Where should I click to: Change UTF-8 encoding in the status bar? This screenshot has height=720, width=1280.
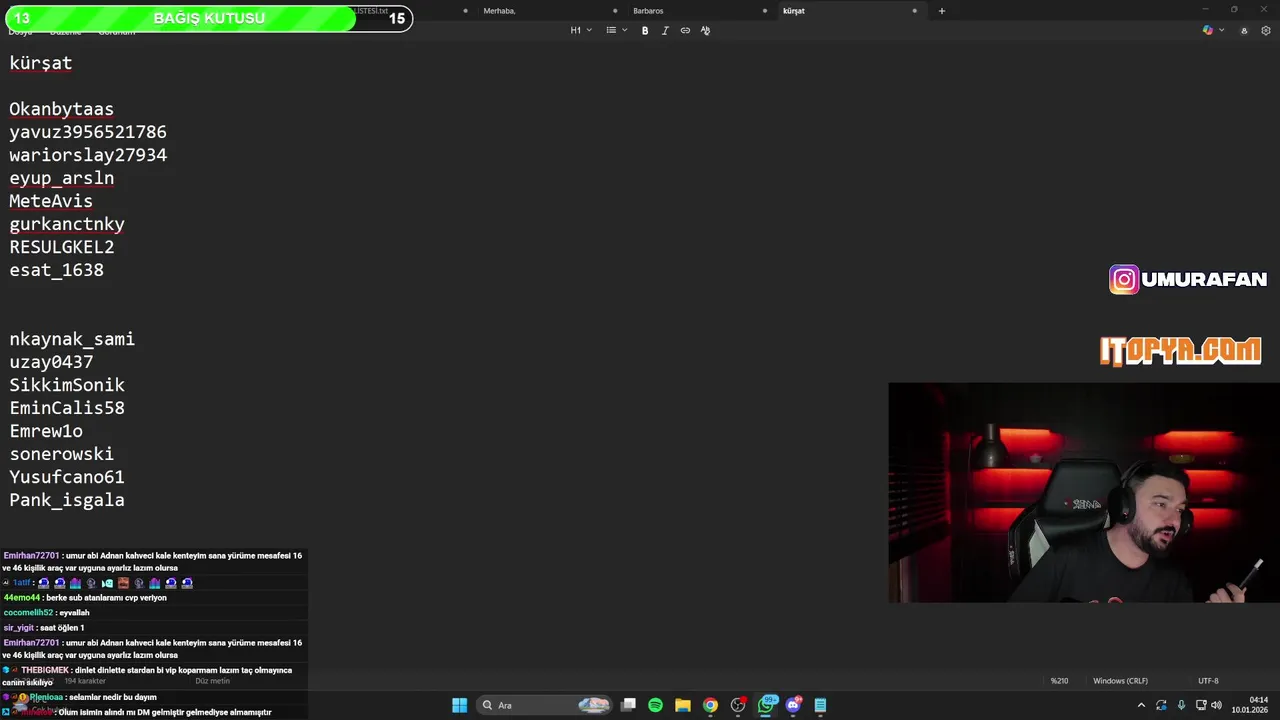click(x=1208, y=681)
